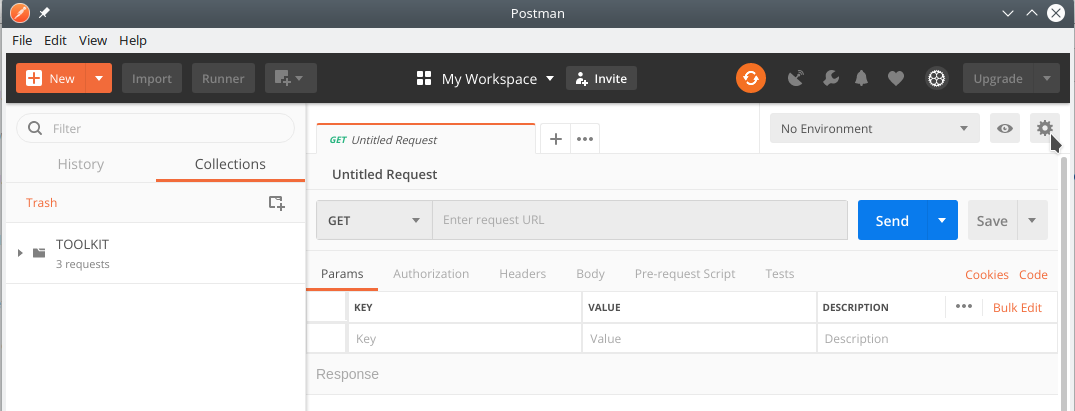Screen dimensions: 1075x411
Task: Open the user avatar icon menu
Action: [x=936, y=78]
